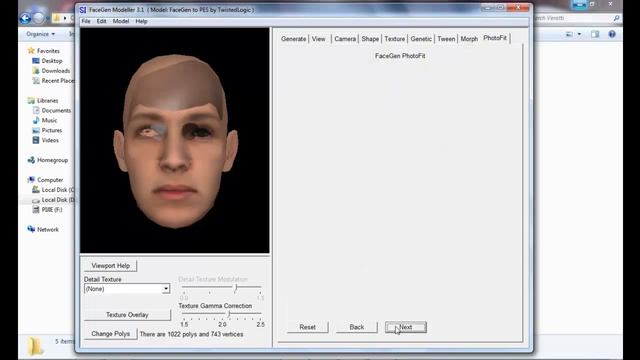This screenshot has width=640, height=360.
Task: Open the Model menu in FaceGen
Action: click(121, 21)
